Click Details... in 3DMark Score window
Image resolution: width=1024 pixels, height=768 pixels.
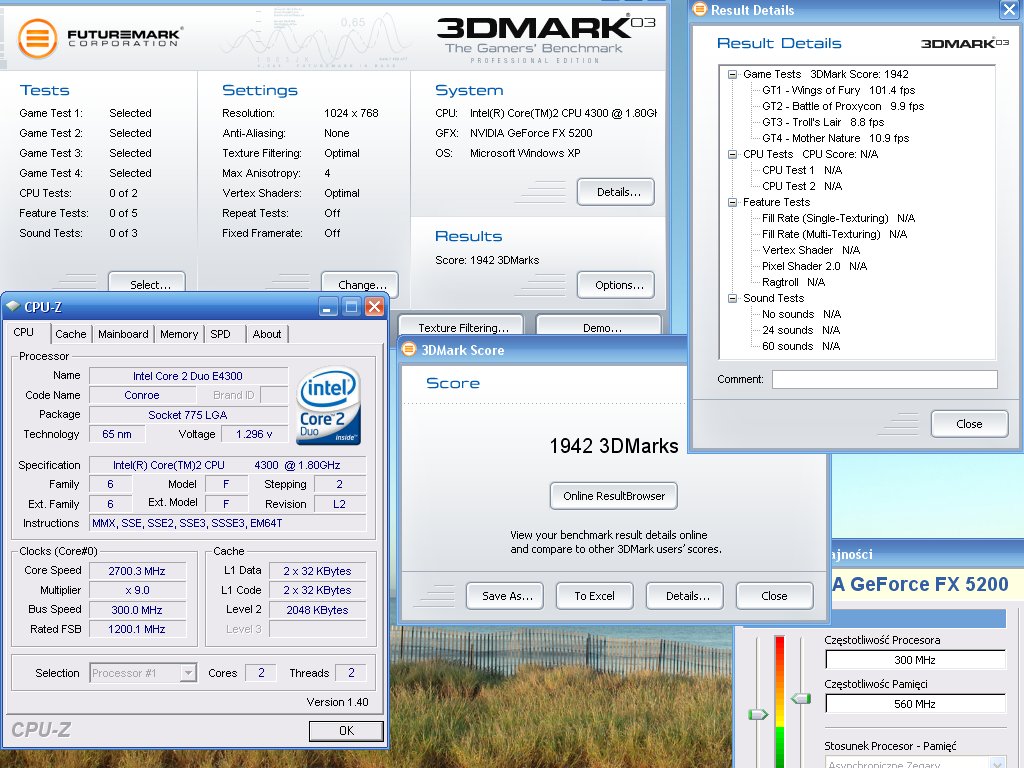pyautogui.click(x=685, y=596)
